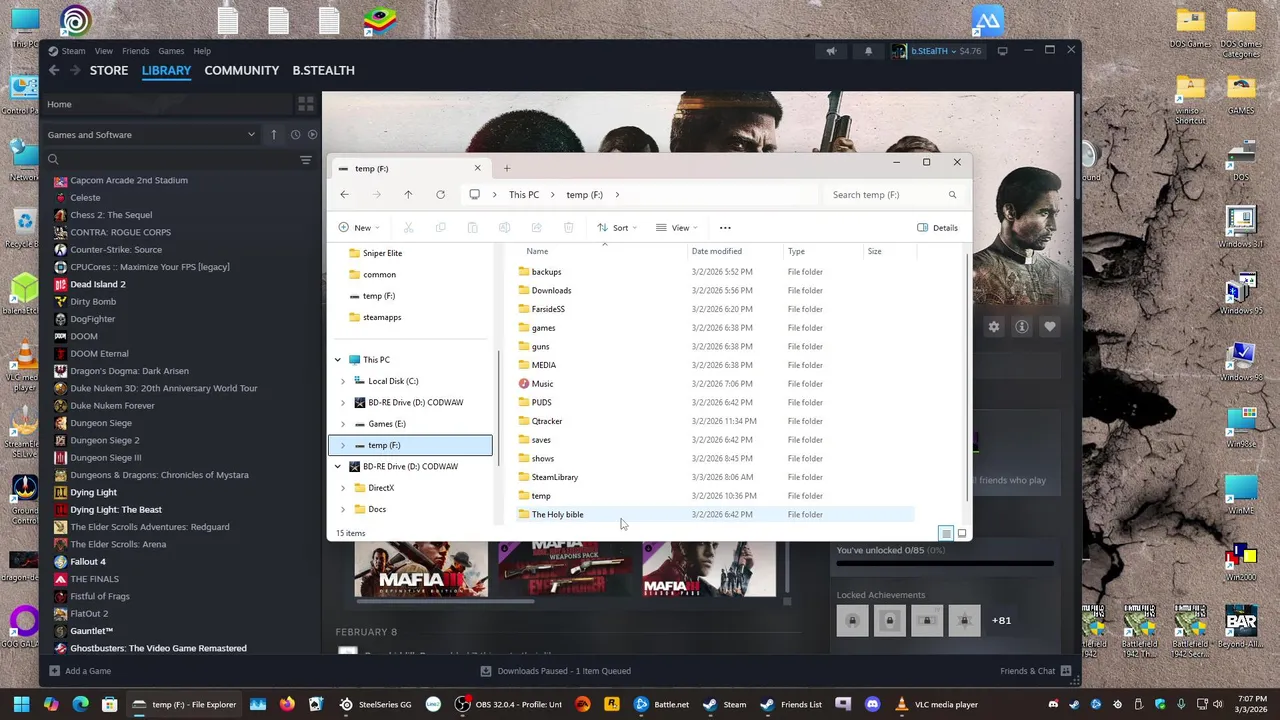Go up one level in File Explorer

[408, 195]
